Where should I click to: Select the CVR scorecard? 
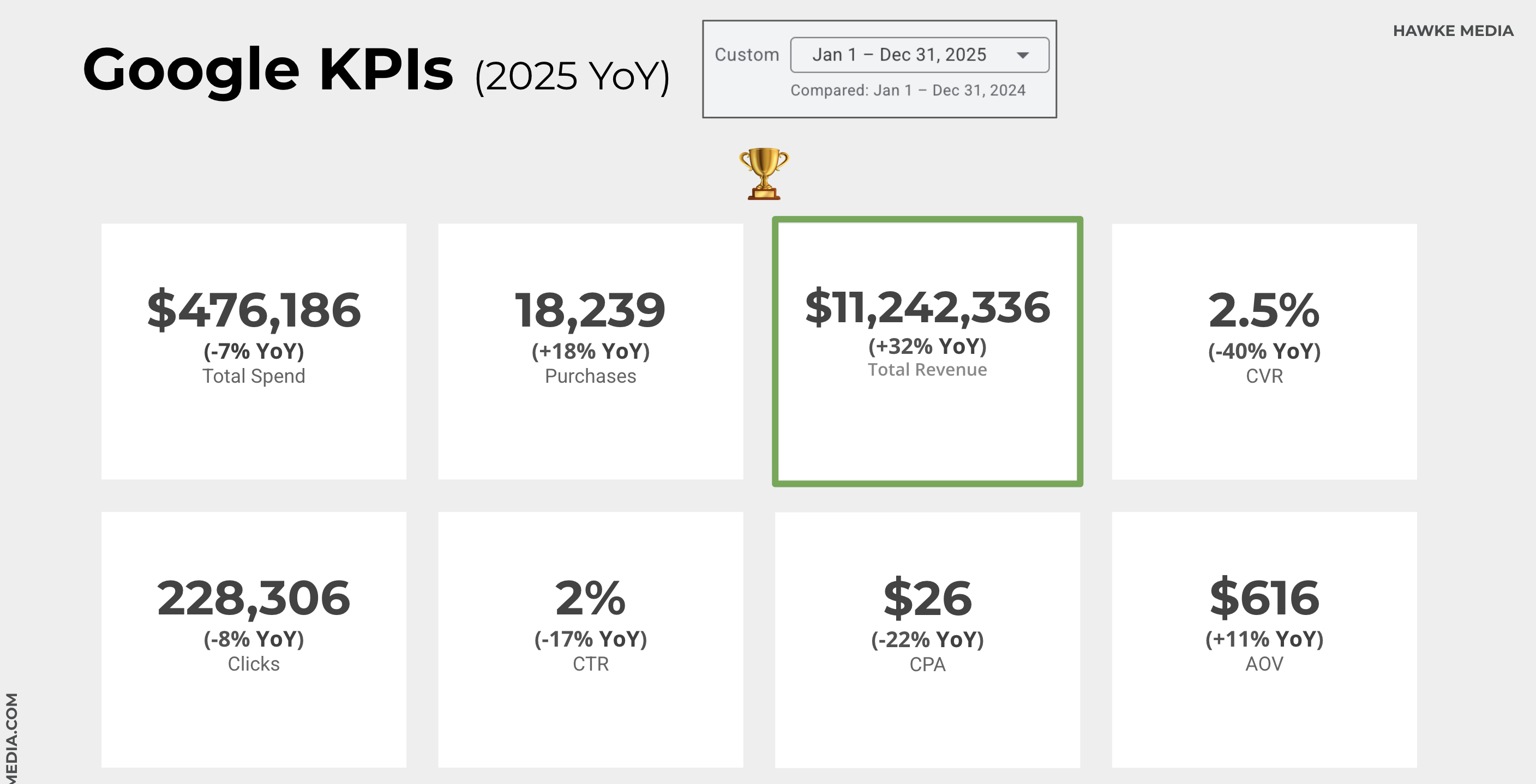(1264, 351)
